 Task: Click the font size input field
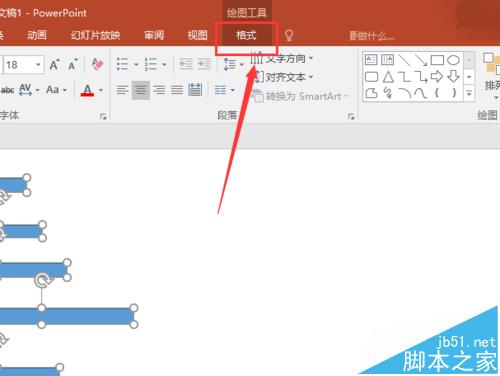(x=19, y=64)
